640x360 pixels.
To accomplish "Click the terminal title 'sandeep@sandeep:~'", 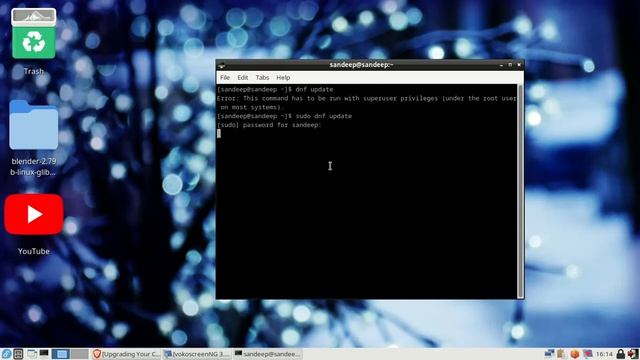I will 361,65.
